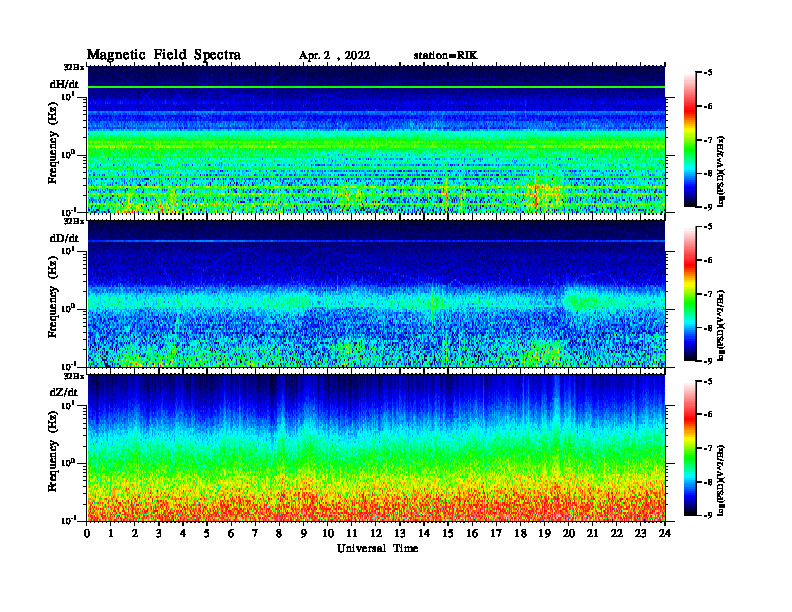Click the dH/dt color scale bar

pyautogui.click(x=689, y=140)
